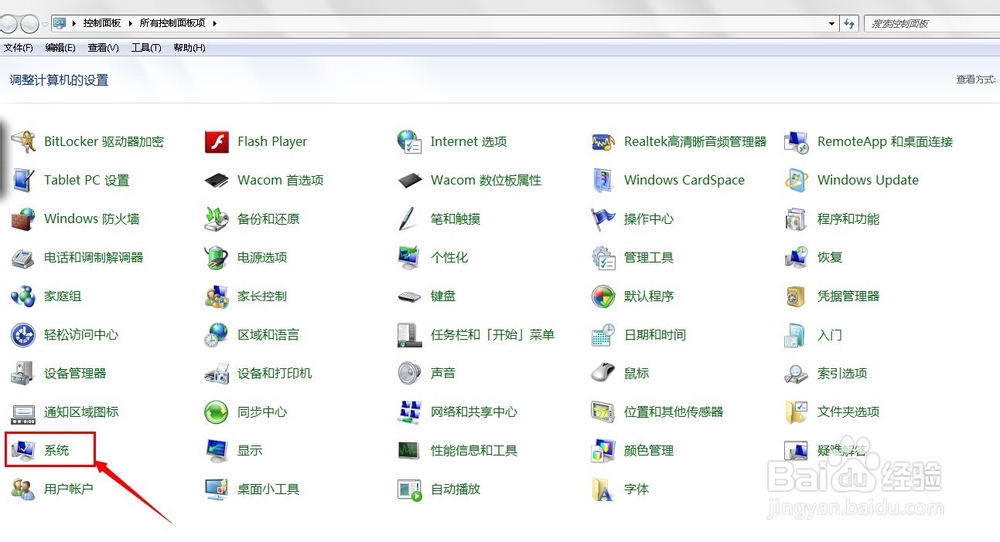Viewport: 1000px width, 542px height.
Task: Open the 位置和其他传感器 link
Action: 673,412
